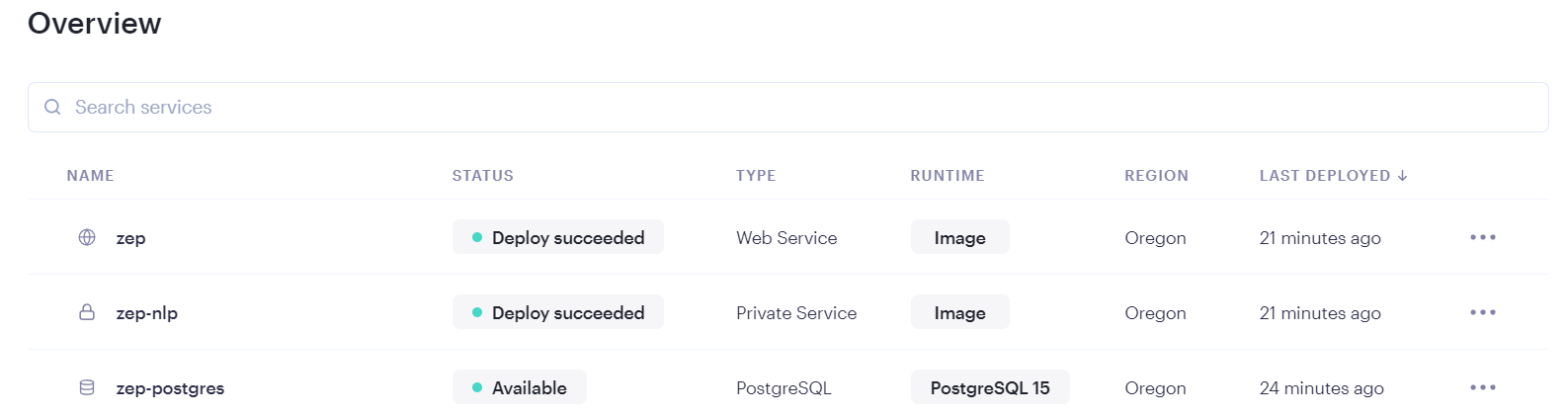1568x417 pixels.
Task: Click the magnifying glass search icon
Action: (53, 107)
